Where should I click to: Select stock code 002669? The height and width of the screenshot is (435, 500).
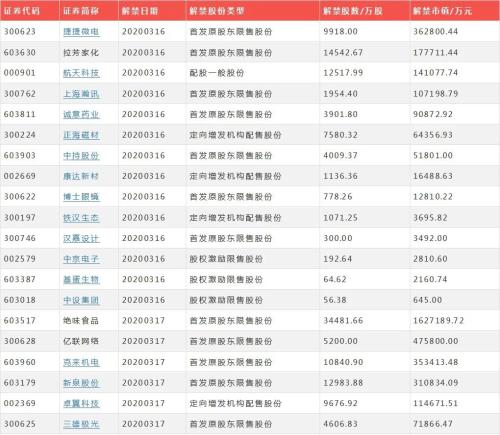coord(20,176)
